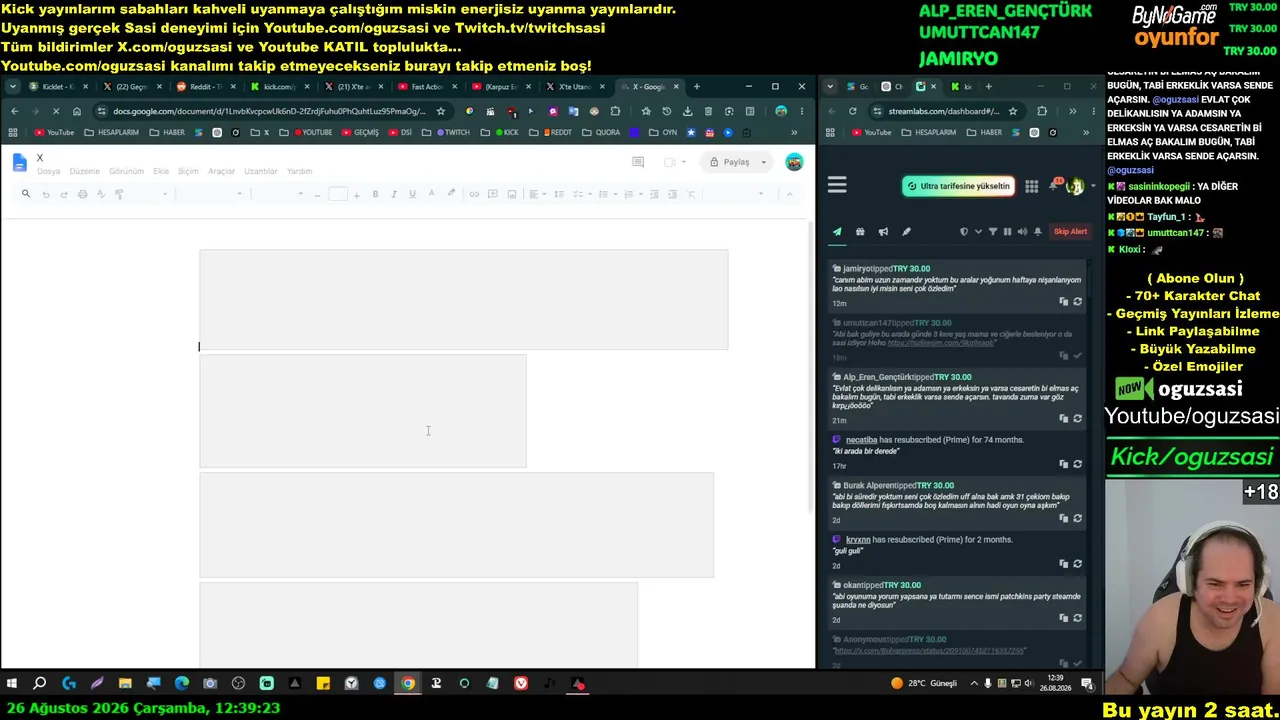This screenshot has height=720, width=1280.
Task: Click the add comment icon in toolbar
Action: point(492,194)
